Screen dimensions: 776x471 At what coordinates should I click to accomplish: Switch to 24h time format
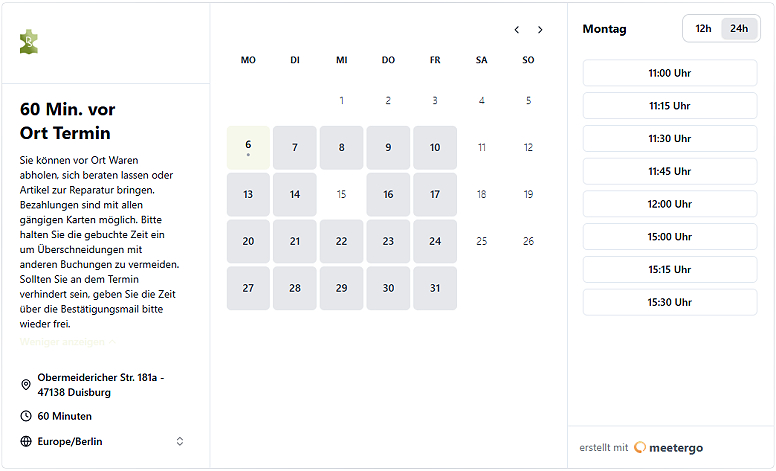coord(739,29)
